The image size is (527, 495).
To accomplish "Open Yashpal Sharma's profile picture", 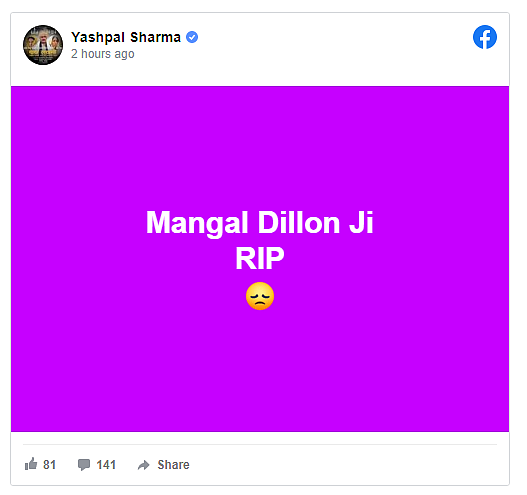I will click(x=43, y=45).
